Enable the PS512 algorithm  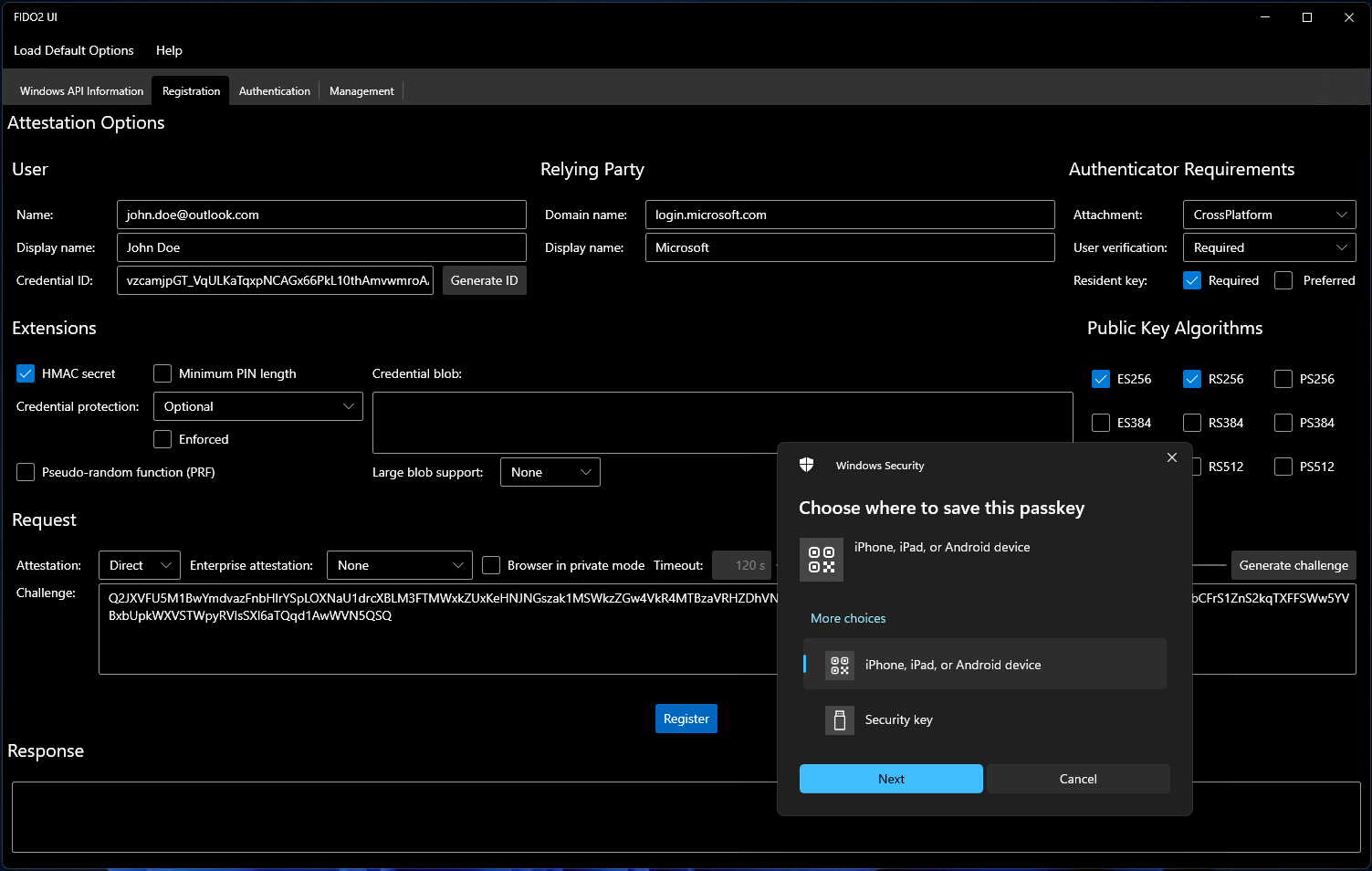1283,467
